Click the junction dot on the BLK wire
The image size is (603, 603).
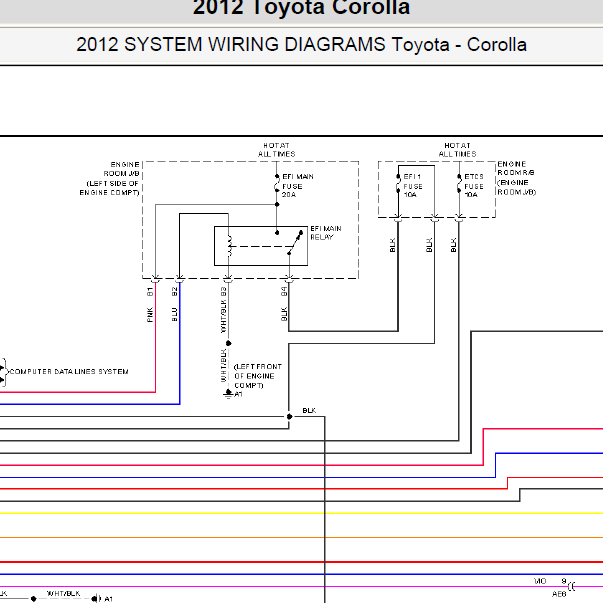coord(290,416)
